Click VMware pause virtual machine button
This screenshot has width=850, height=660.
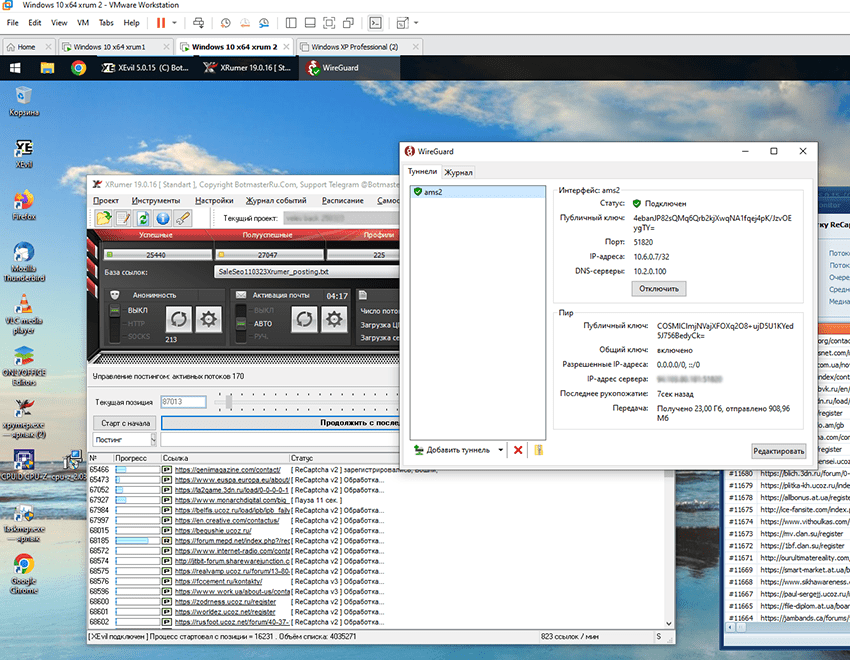pos(161,23)
